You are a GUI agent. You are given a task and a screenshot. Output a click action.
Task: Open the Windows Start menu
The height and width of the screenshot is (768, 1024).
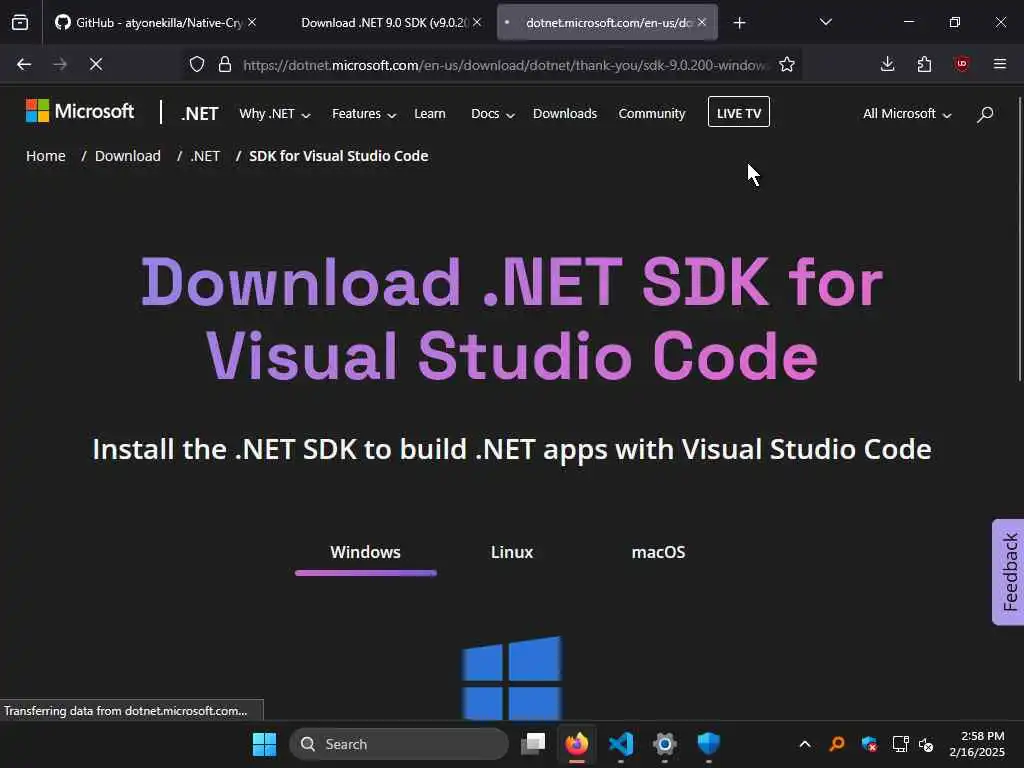click(x=264, y=744)
